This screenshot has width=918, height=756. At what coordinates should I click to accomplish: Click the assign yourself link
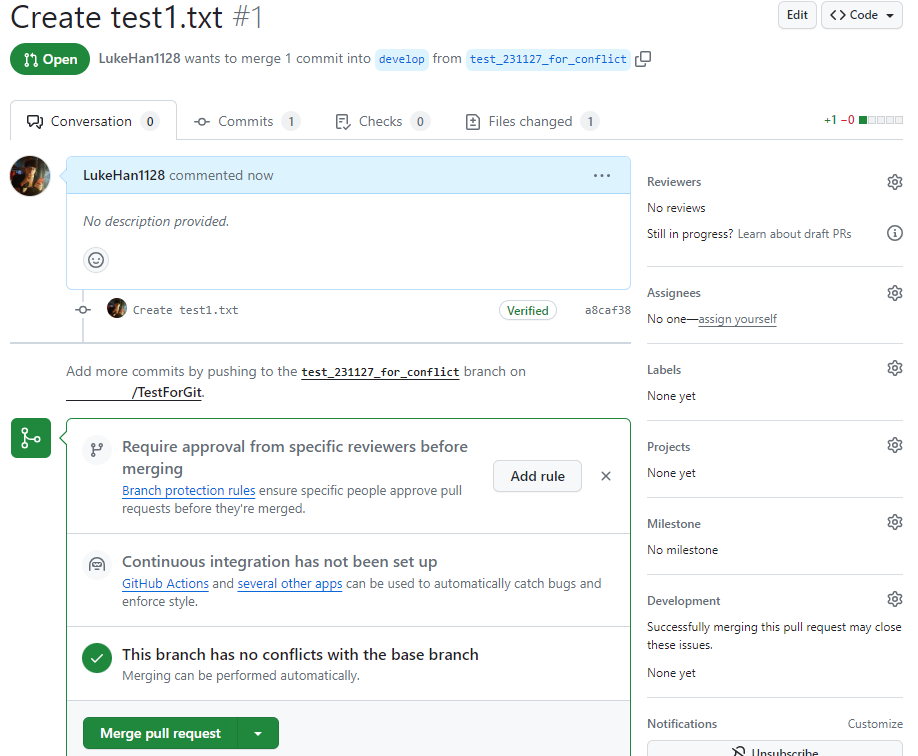click(737, 319)
